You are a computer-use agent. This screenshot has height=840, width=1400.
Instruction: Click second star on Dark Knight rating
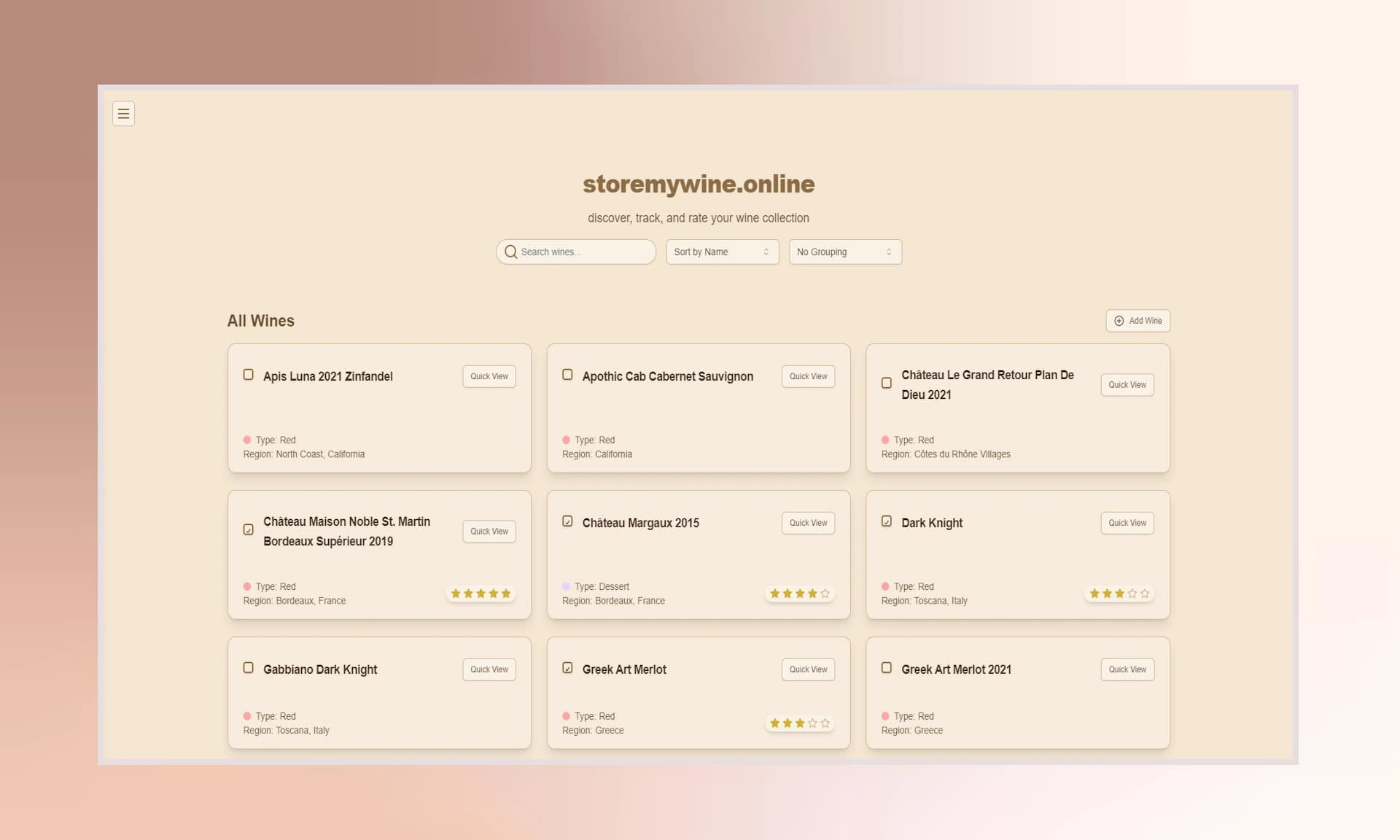(x=1107, y=594)
